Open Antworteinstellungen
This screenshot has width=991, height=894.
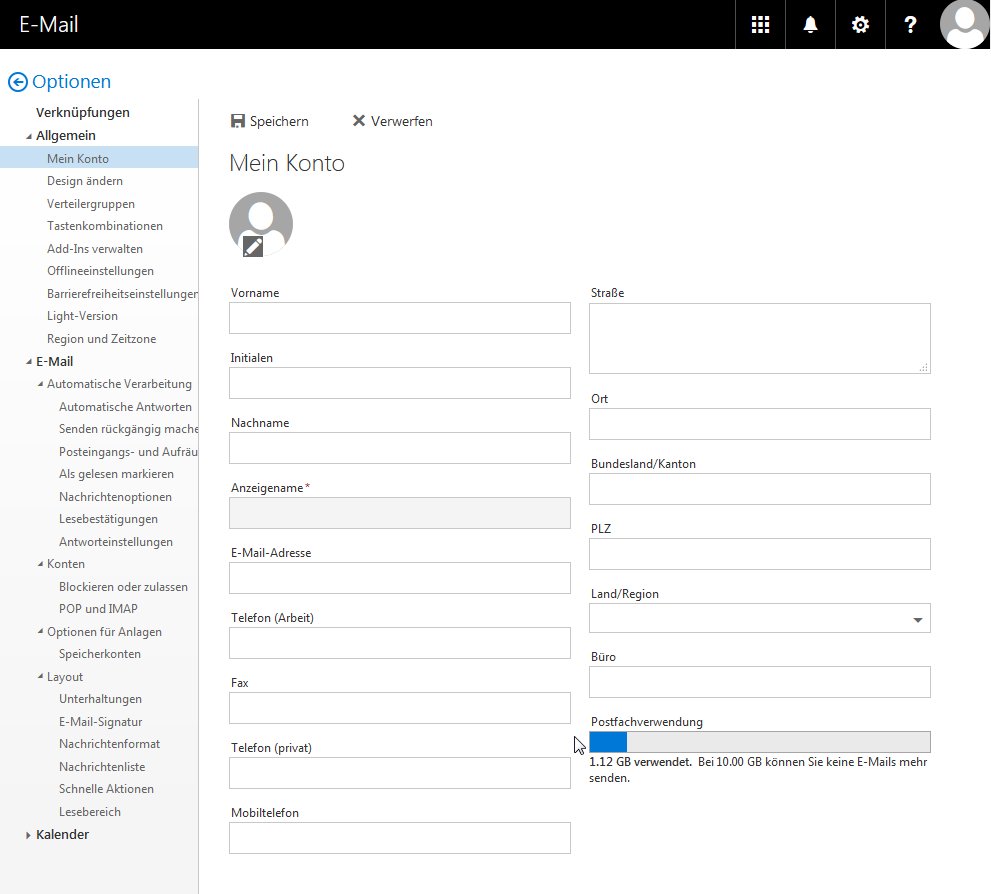click(116, 541)
